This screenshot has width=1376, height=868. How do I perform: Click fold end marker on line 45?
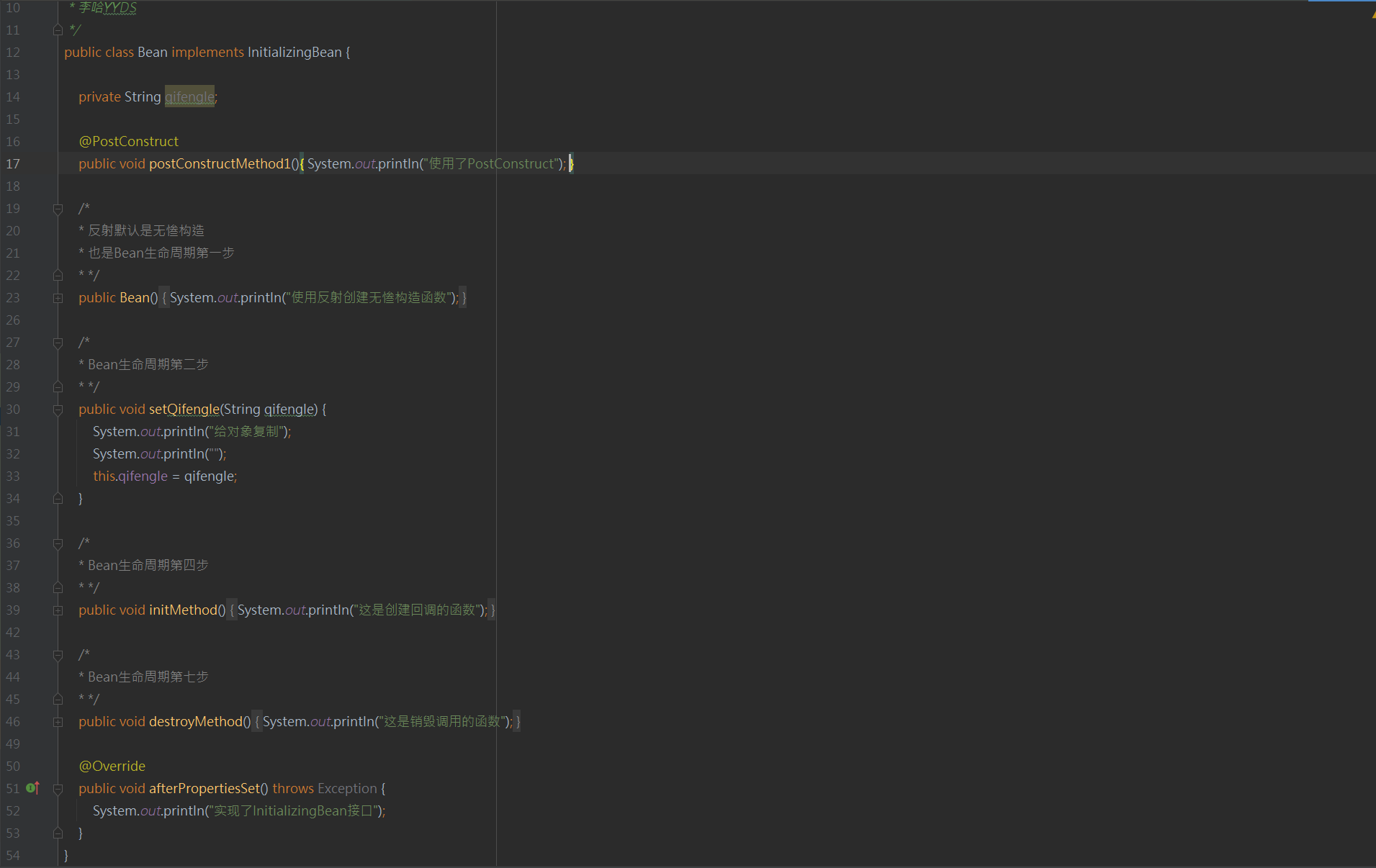point(58,699)
